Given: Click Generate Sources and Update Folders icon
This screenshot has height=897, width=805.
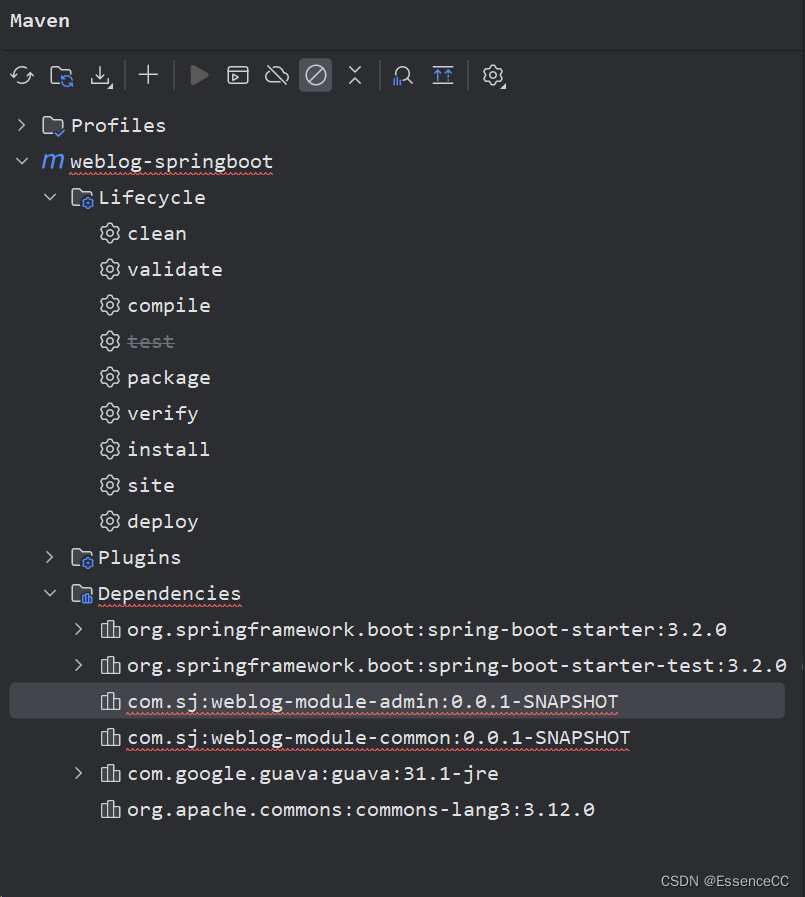Looking at the screenshot, I should click(x=61, y=75).
